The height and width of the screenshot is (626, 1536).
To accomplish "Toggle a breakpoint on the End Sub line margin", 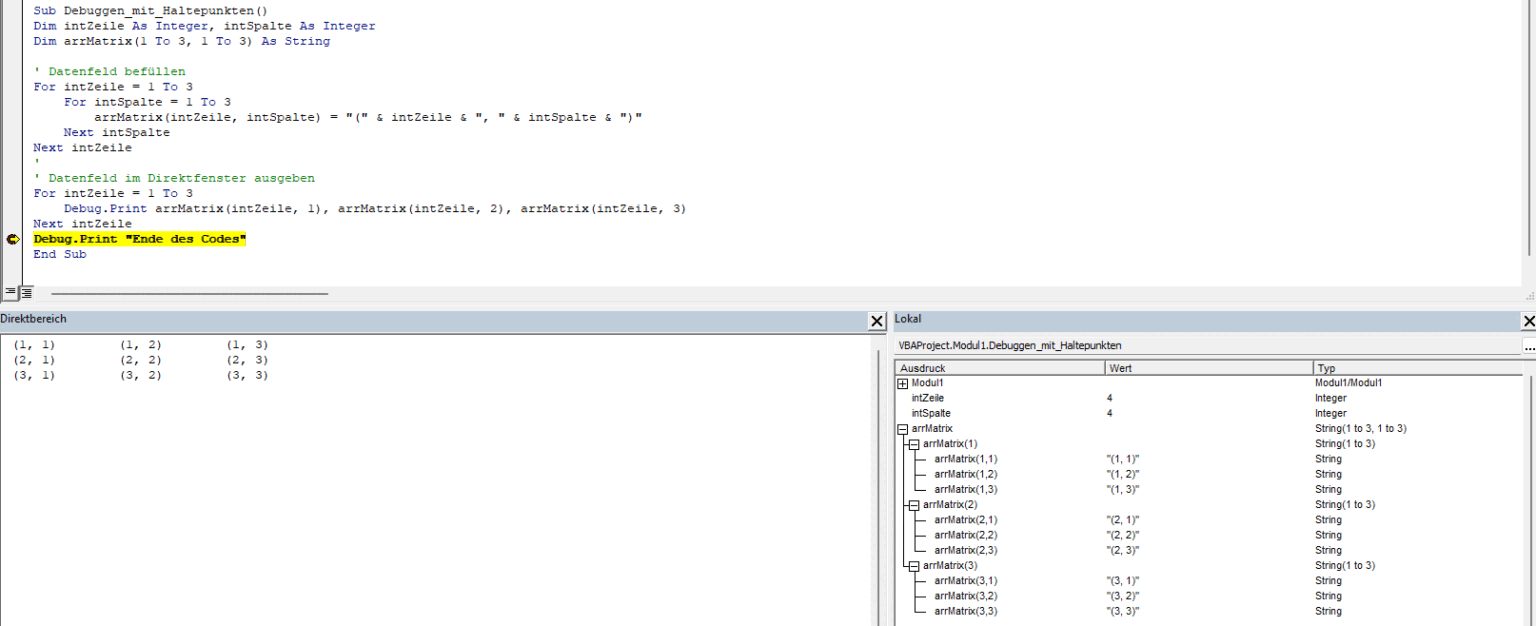I will 13,254.
